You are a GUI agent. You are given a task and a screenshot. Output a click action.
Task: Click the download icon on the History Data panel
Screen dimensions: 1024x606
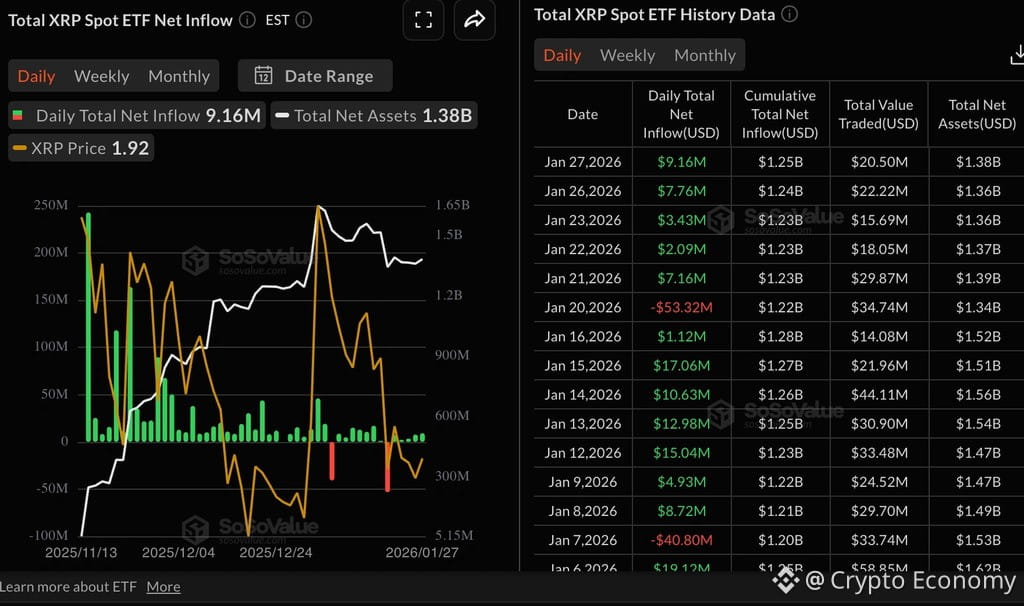1016,55
